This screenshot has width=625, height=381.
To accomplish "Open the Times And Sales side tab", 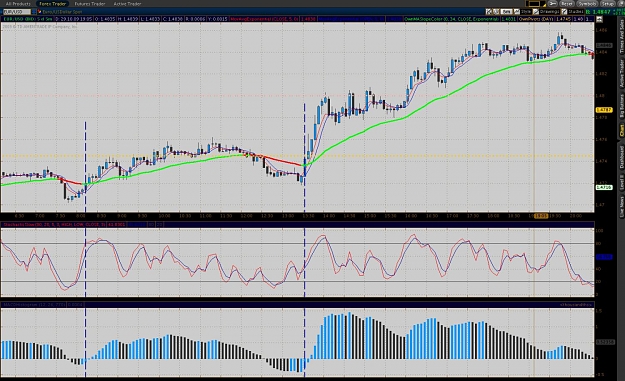I will tap(621, 37).
